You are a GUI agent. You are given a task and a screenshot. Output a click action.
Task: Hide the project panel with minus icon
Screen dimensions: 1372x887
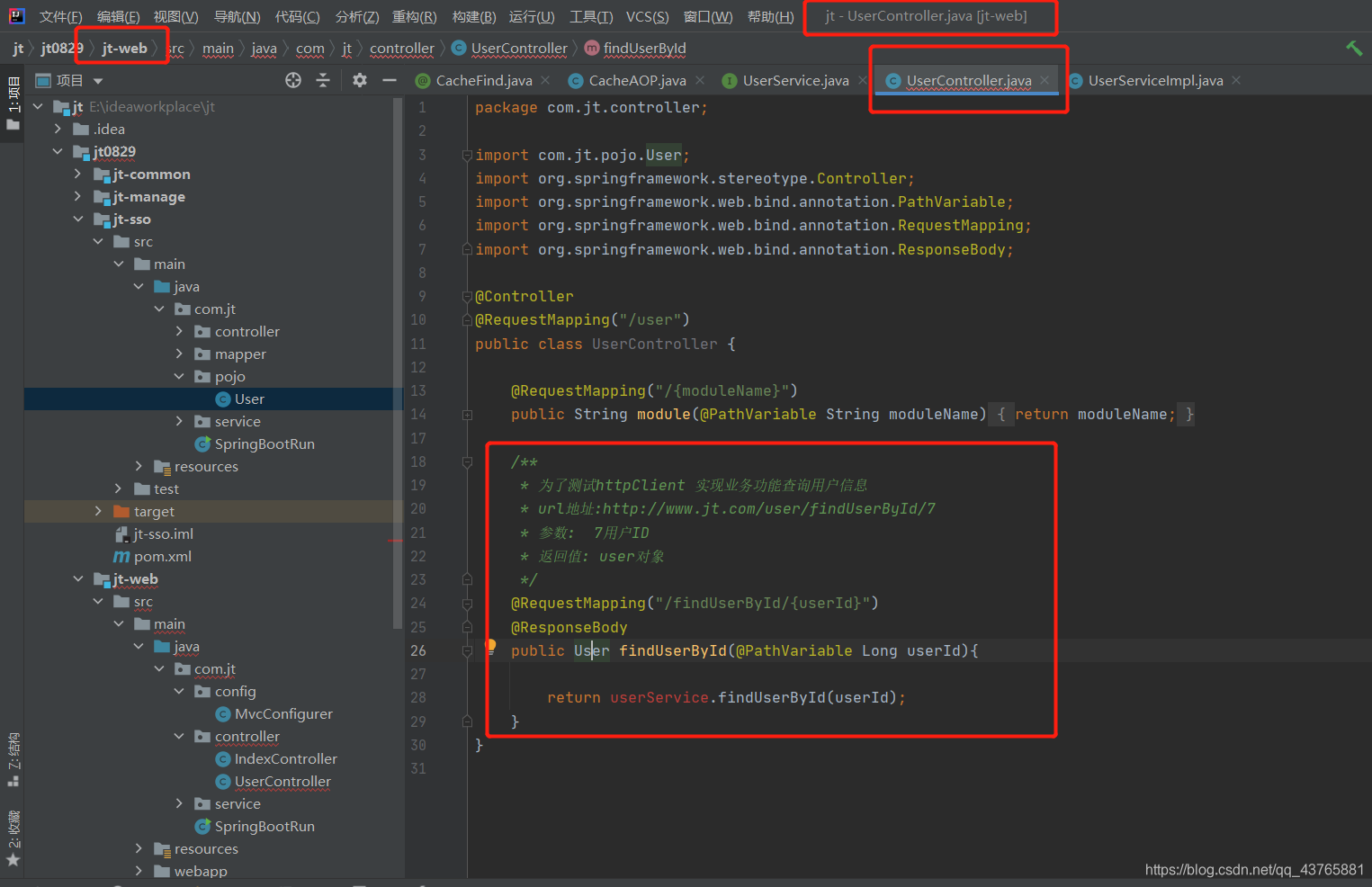[390, 80]
